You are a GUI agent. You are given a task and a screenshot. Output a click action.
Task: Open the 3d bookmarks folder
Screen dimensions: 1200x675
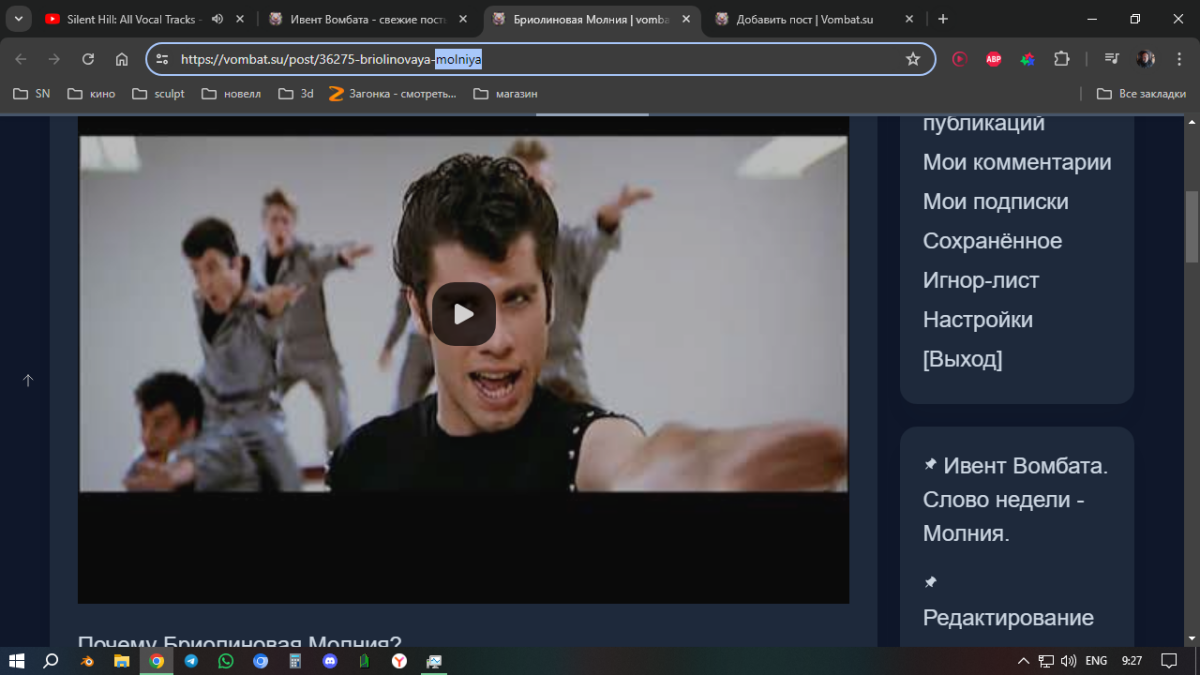296,94
